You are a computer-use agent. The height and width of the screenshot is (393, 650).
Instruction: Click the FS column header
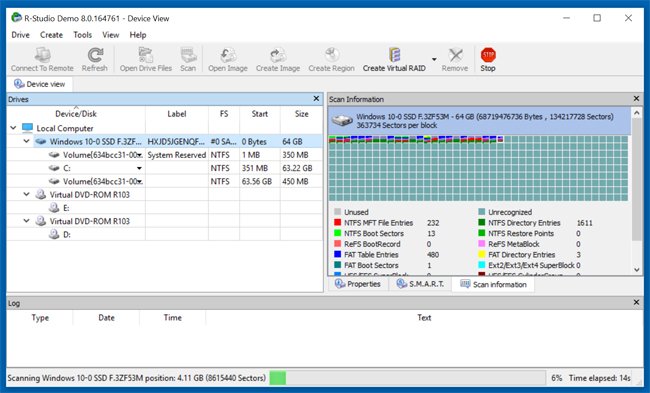tap(224, 114)
